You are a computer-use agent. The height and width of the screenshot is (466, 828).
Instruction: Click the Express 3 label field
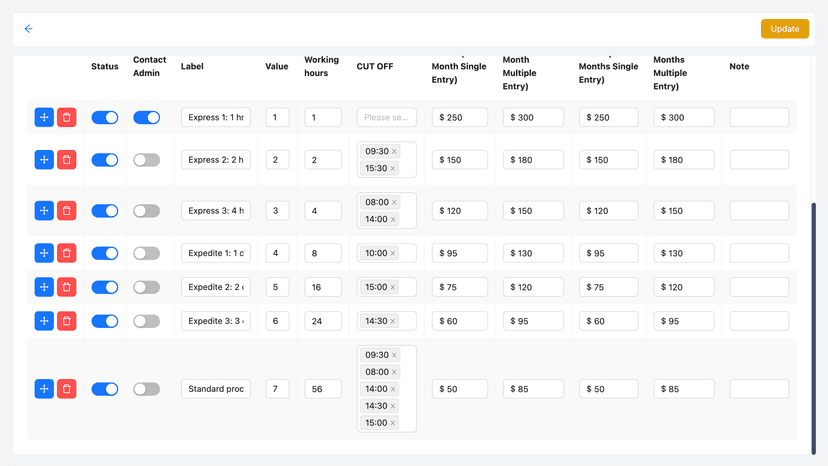point(216,210)
